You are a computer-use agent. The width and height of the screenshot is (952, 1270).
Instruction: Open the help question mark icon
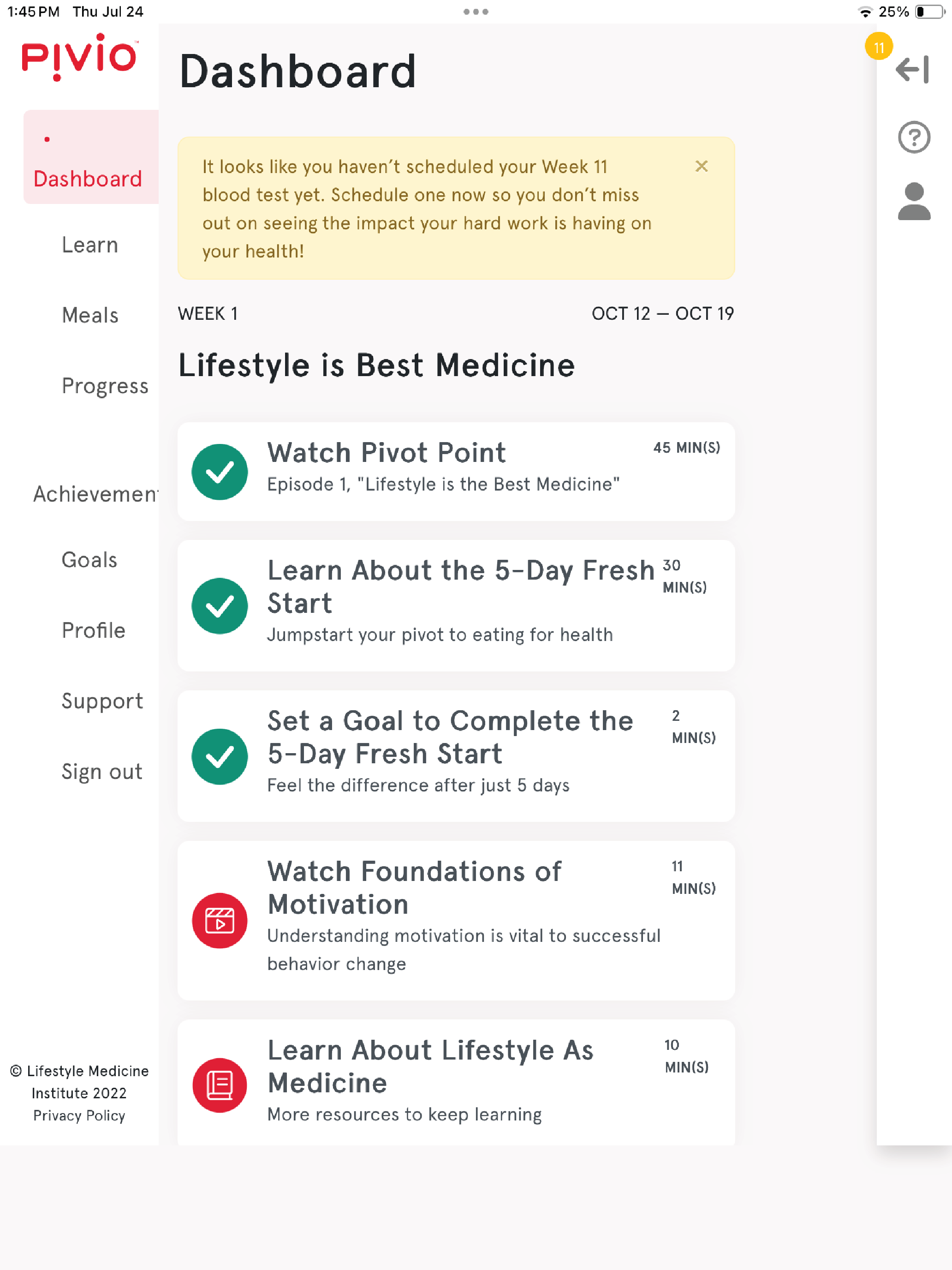coord(914,137)
